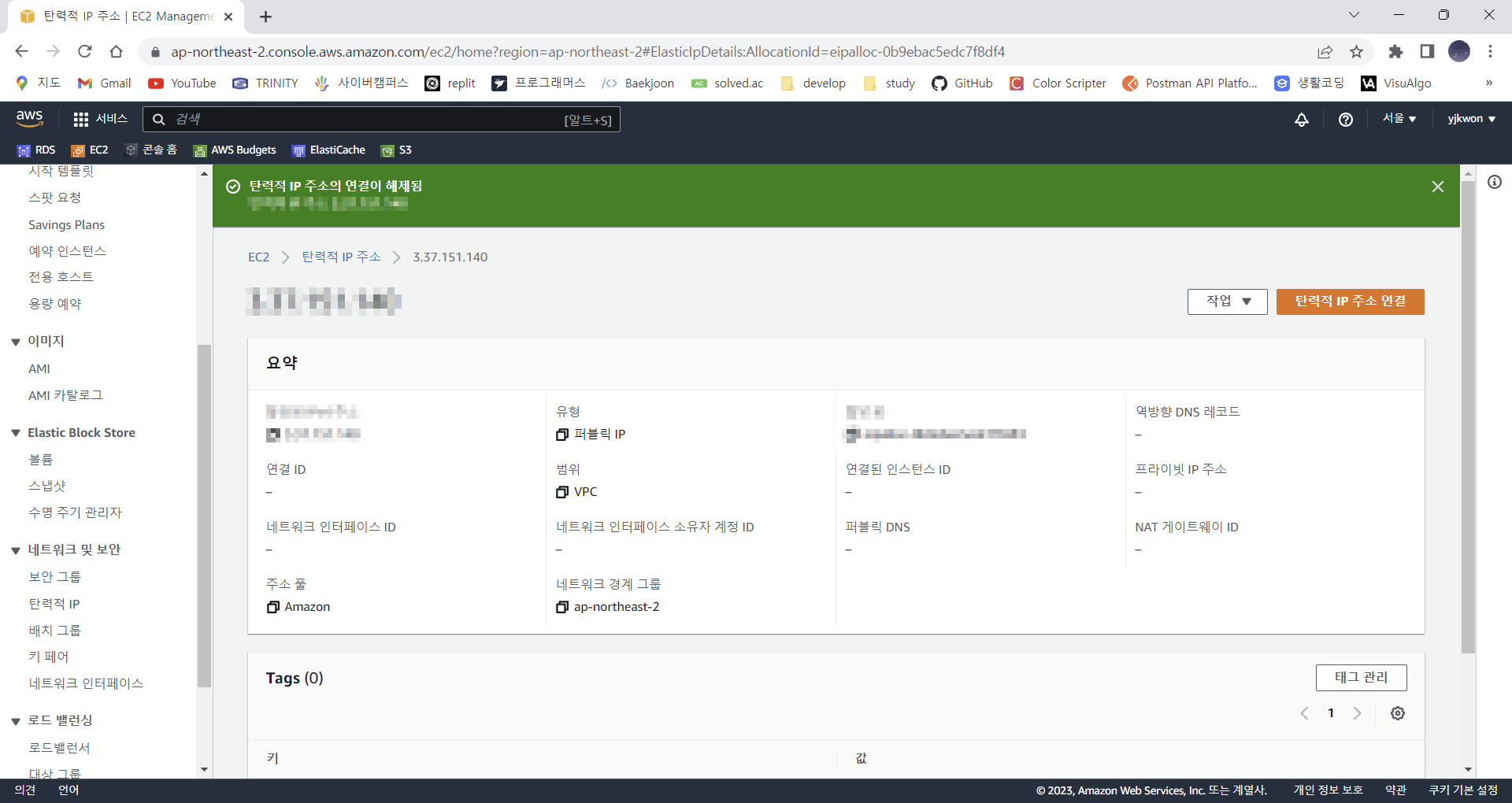Open the Chrome profile avatar
This screenshot has width=1512, height=803.
click(x=1459, y=51)
